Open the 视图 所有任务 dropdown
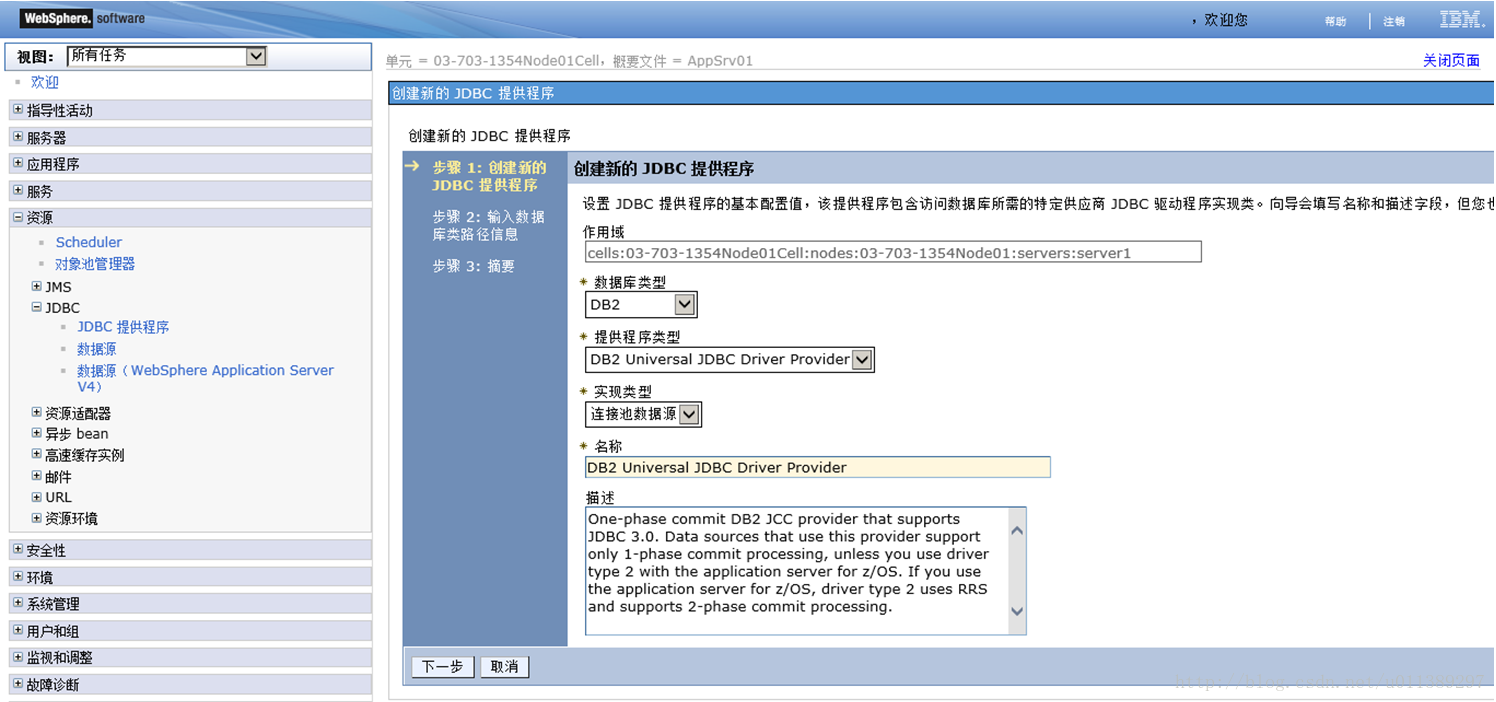 [166, 56]
